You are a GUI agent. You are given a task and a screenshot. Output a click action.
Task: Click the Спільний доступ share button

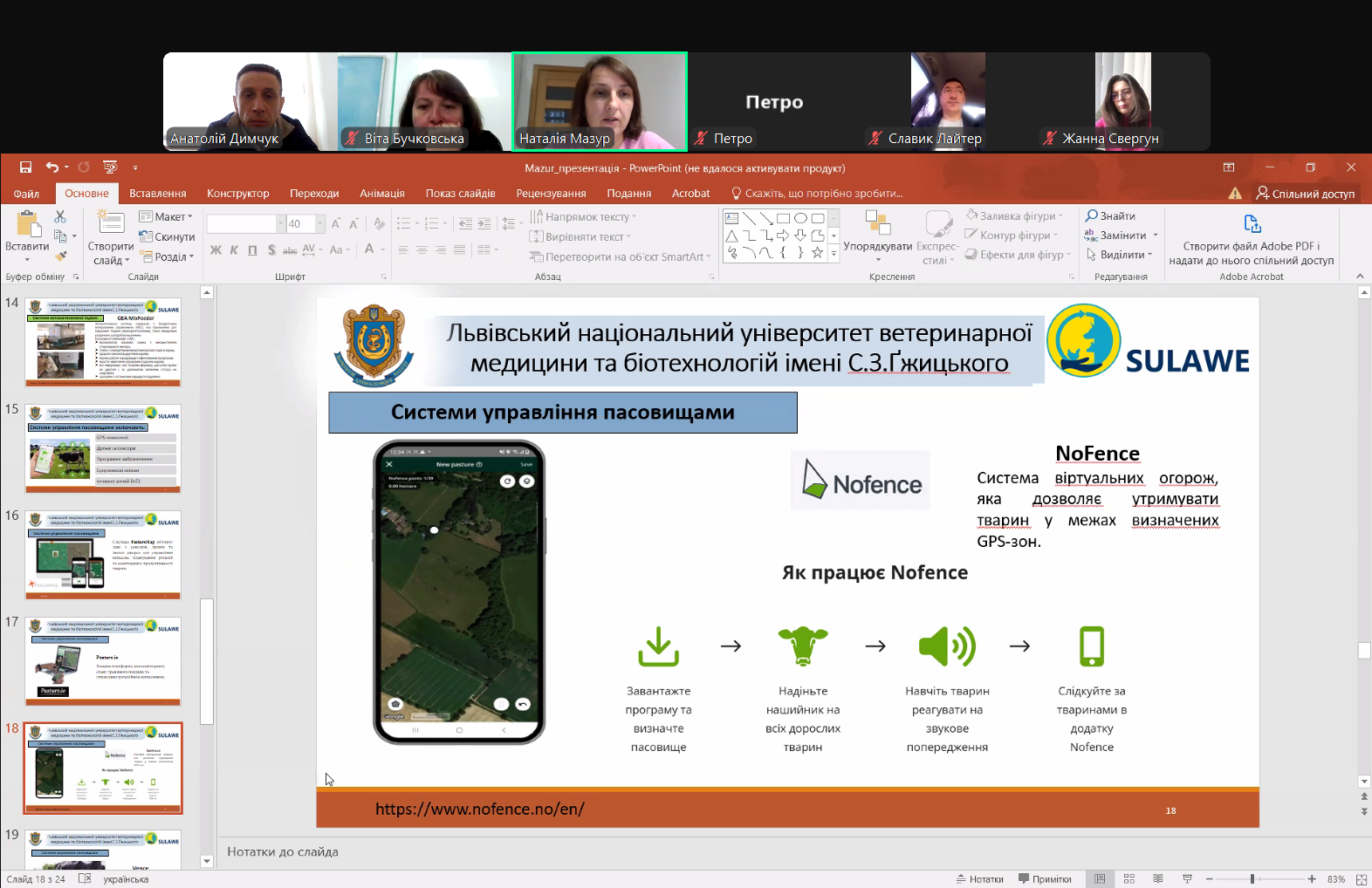click(1305, 194)
